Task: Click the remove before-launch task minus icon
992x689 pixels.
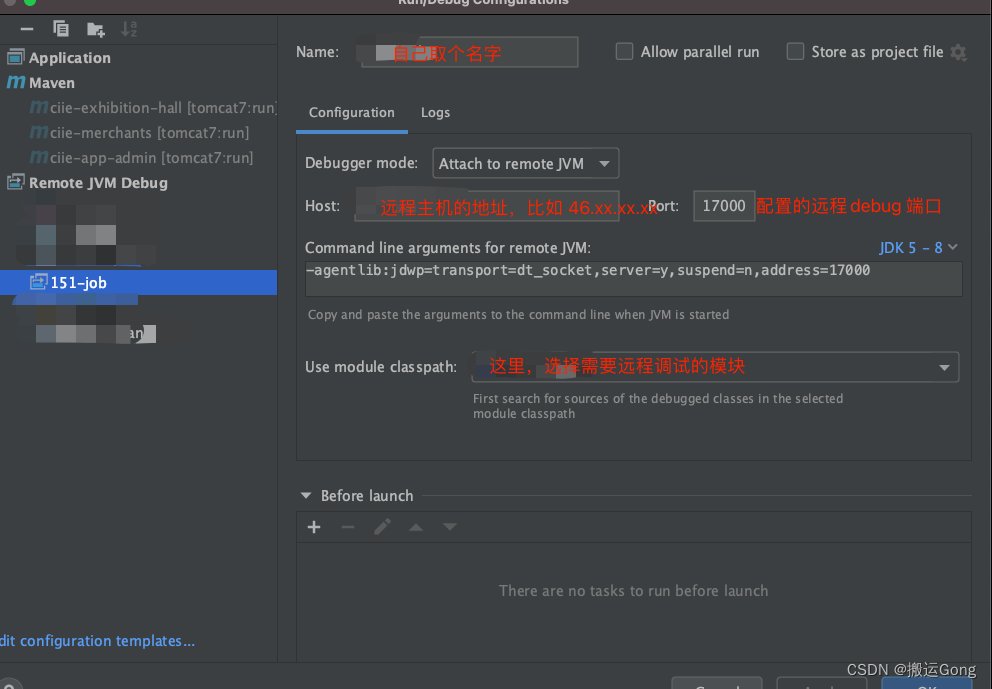Action: pyautogui.click(x=348, y=527)
